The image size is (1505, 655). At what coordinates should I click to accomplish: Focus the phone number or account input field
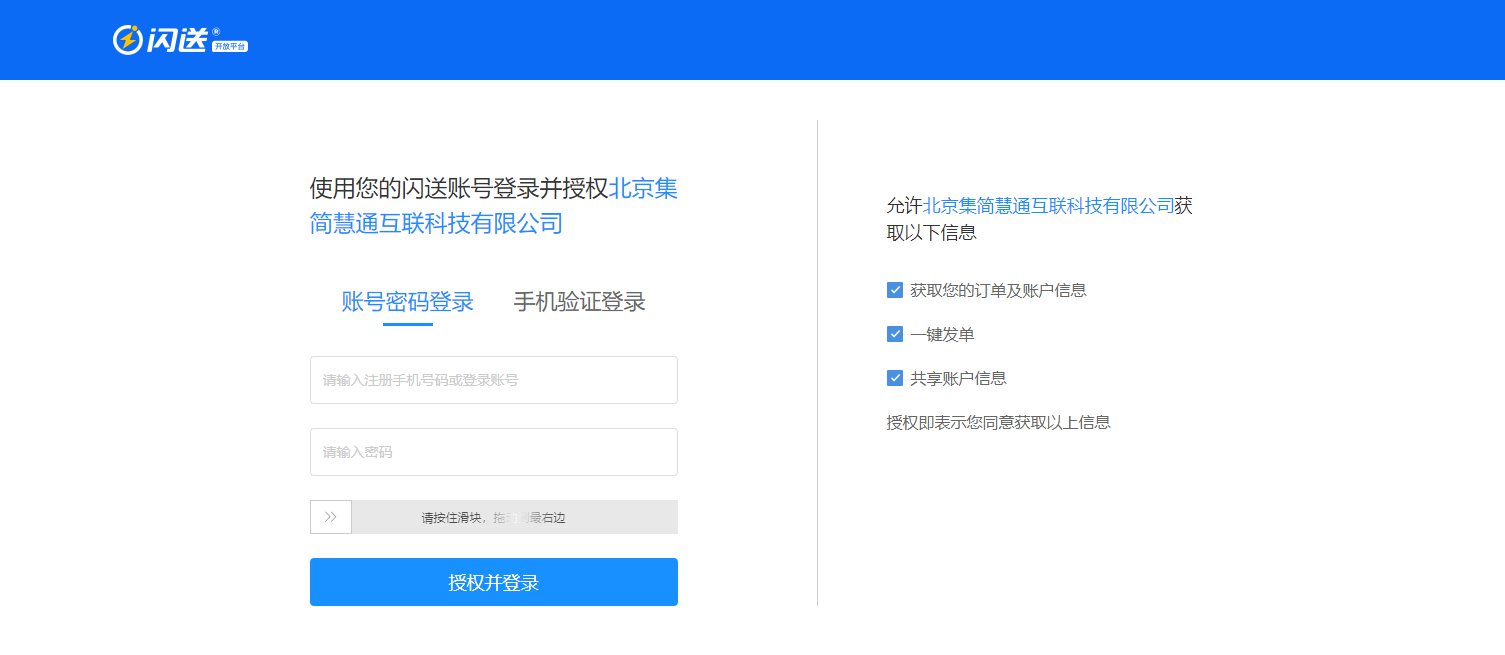494,380
